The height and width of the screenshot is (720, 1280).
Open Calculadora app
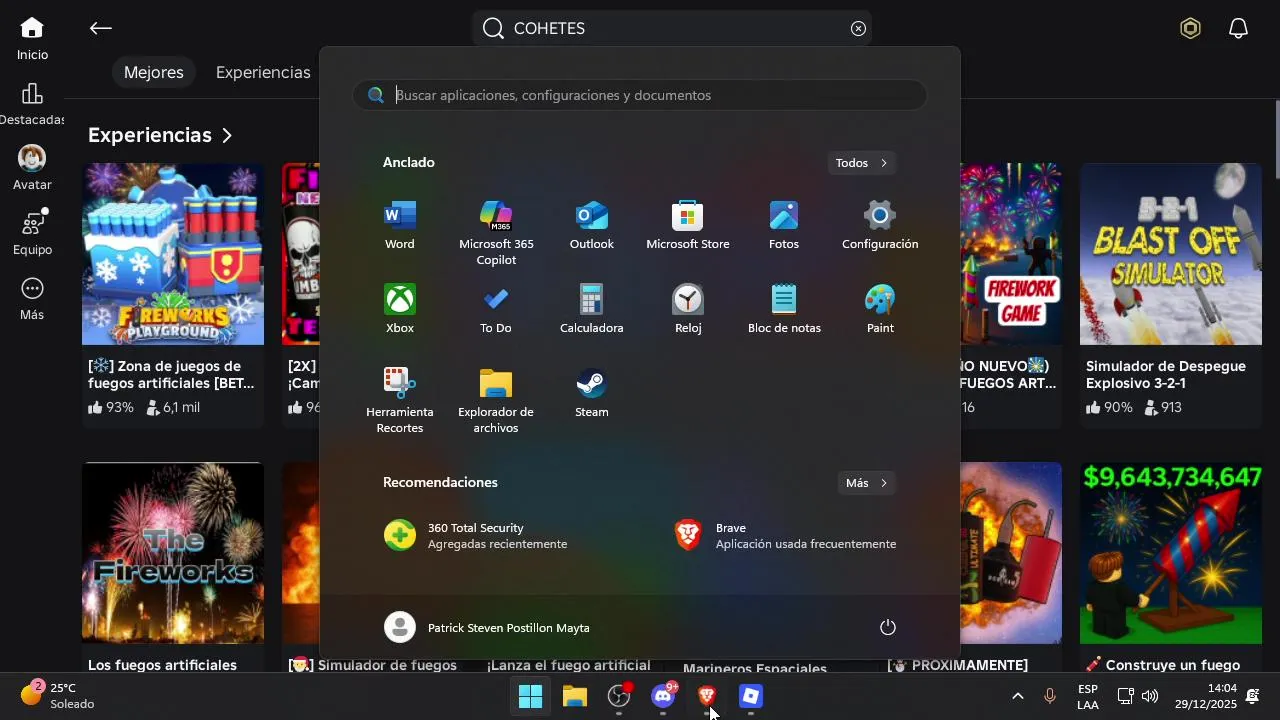(x=592, y=310)
